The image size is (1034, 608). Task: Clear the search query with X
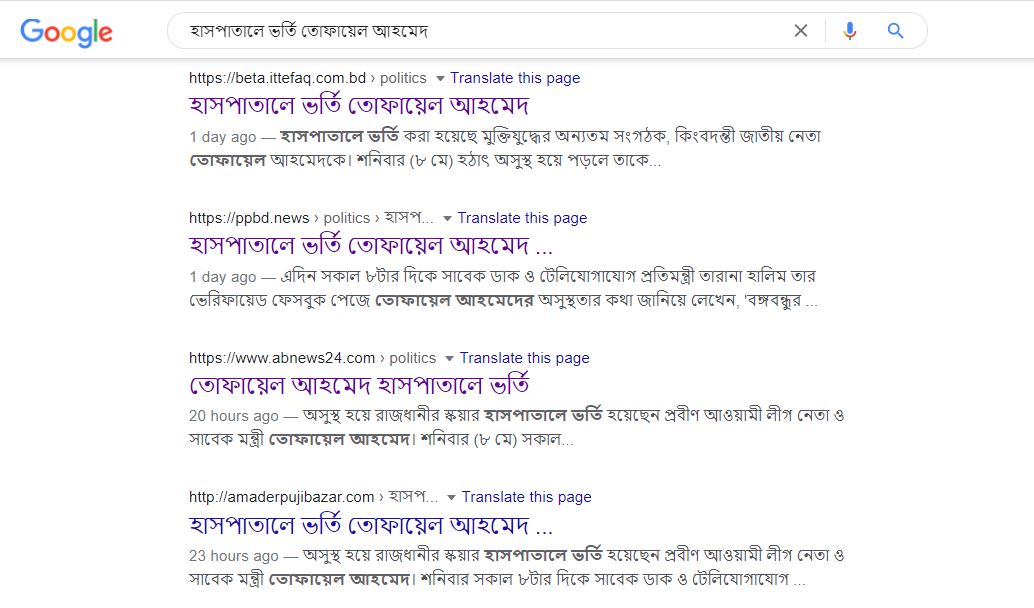tap(800, 31)
